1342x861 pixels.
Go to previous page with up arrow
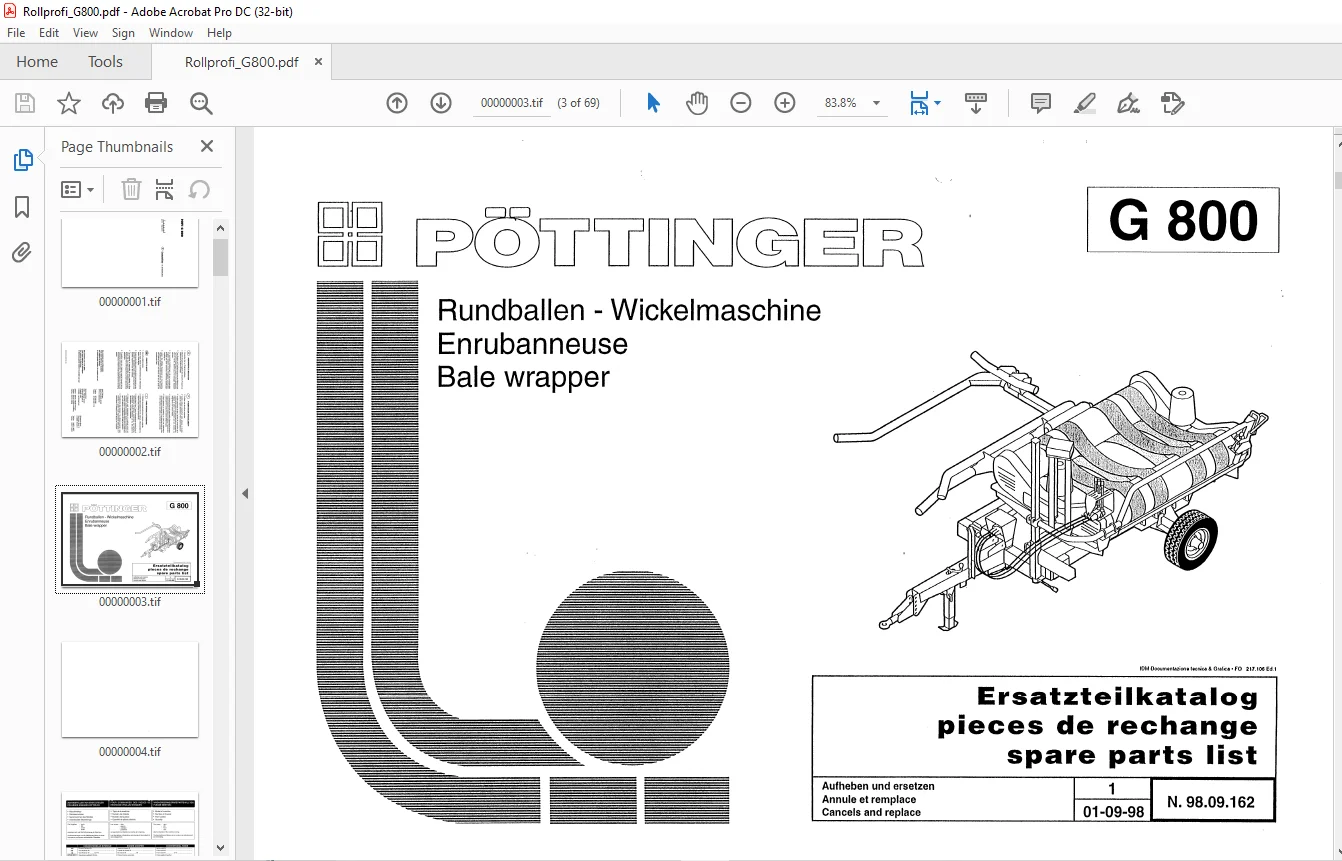397,103
